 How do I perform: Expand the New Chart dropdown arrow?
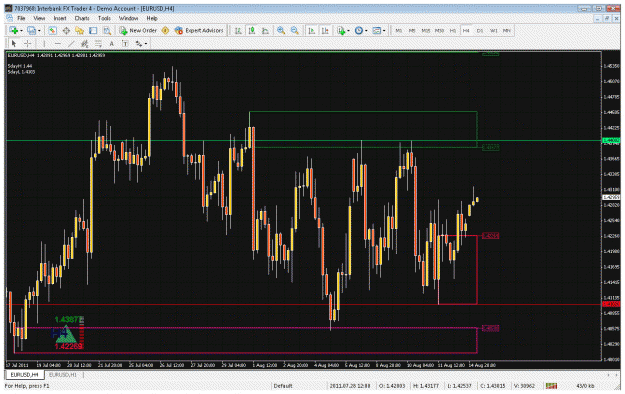pos(21,31)
